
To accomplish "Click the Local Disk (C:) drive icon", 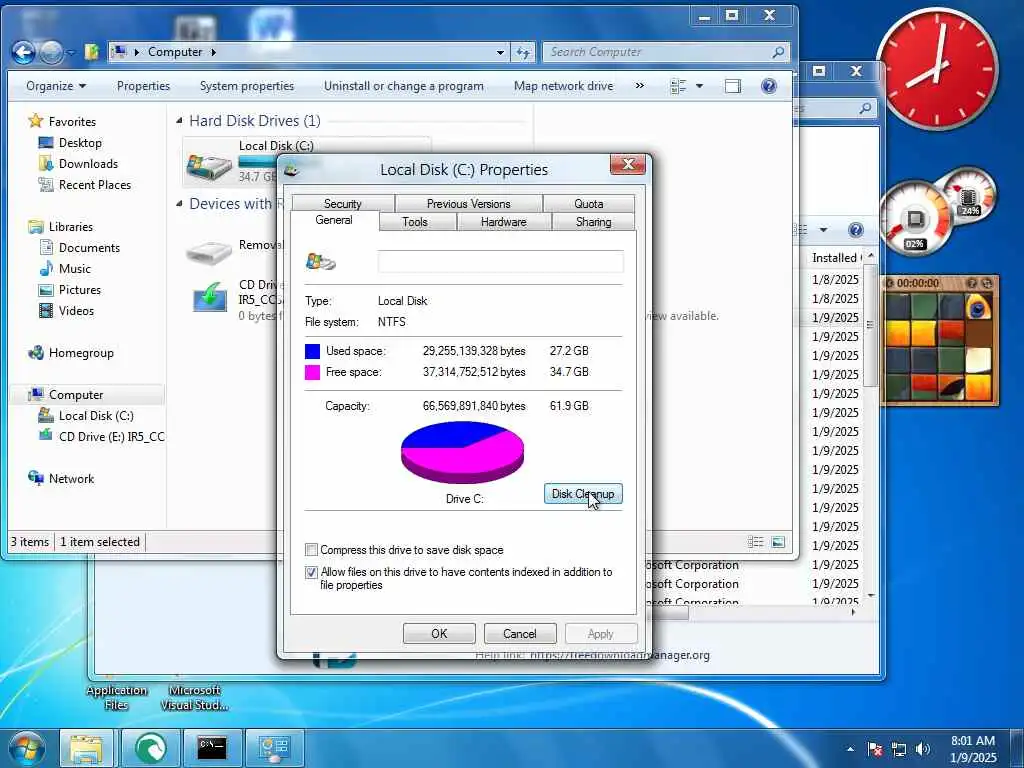I will click(x=209, y=167).
